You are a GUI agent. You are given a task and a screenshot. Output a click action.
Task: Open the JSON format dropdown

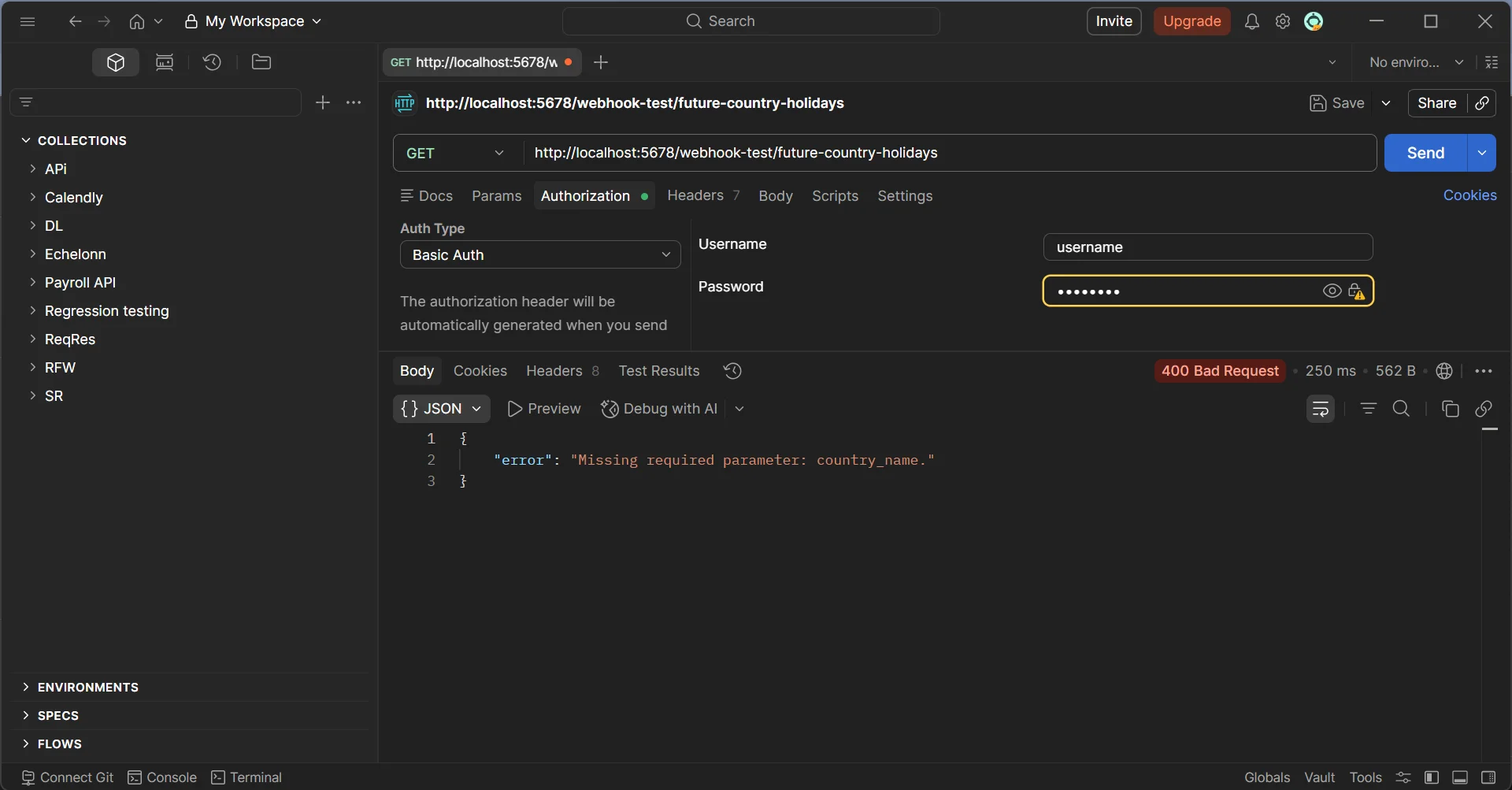tap(441, 409)
